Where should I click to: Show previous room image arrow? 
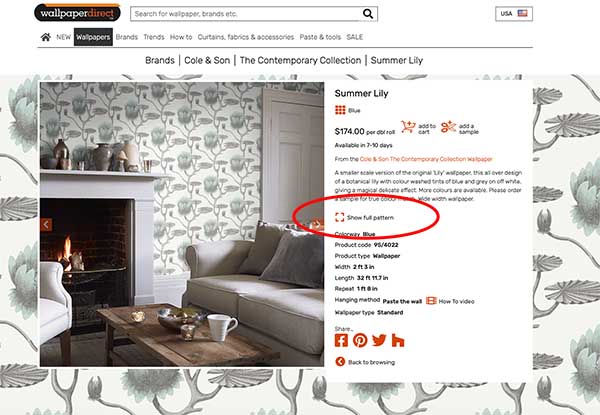pos(46,225)
